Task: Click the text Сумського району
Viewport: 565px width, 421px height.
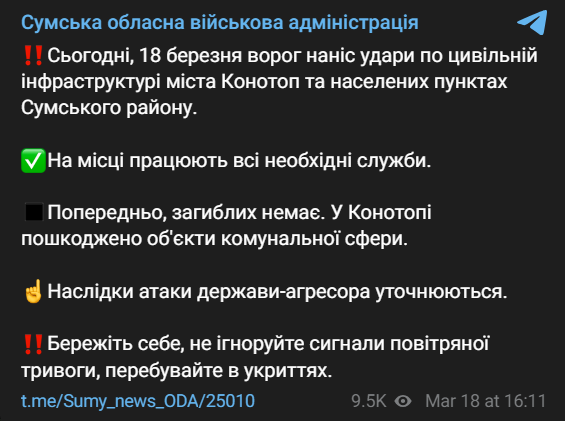Action: 109,108
